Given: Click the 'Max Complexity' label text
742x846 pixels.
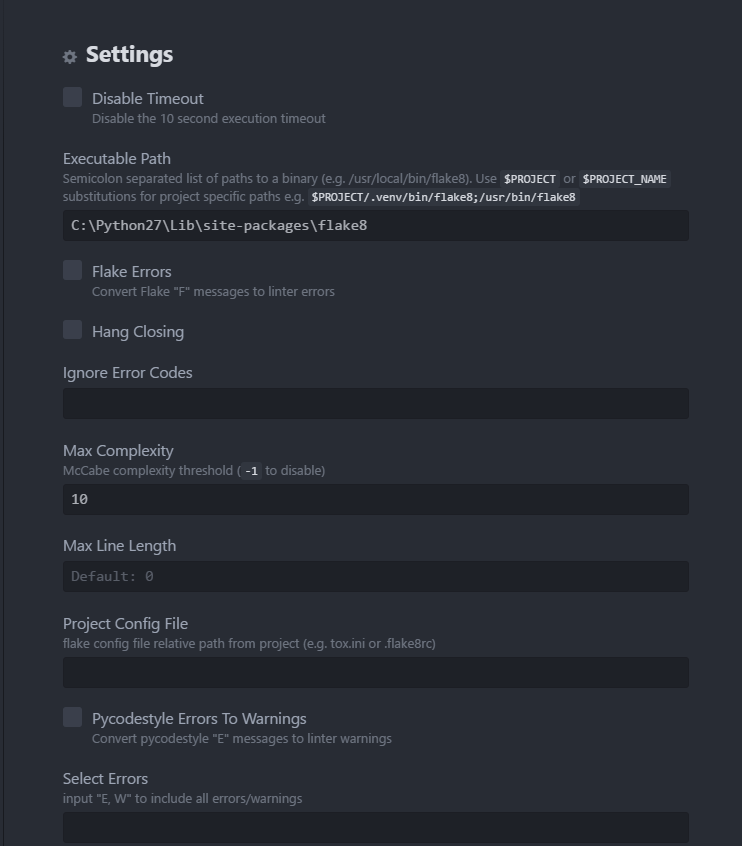Looking at the screenshot, I should pos(118,450).
